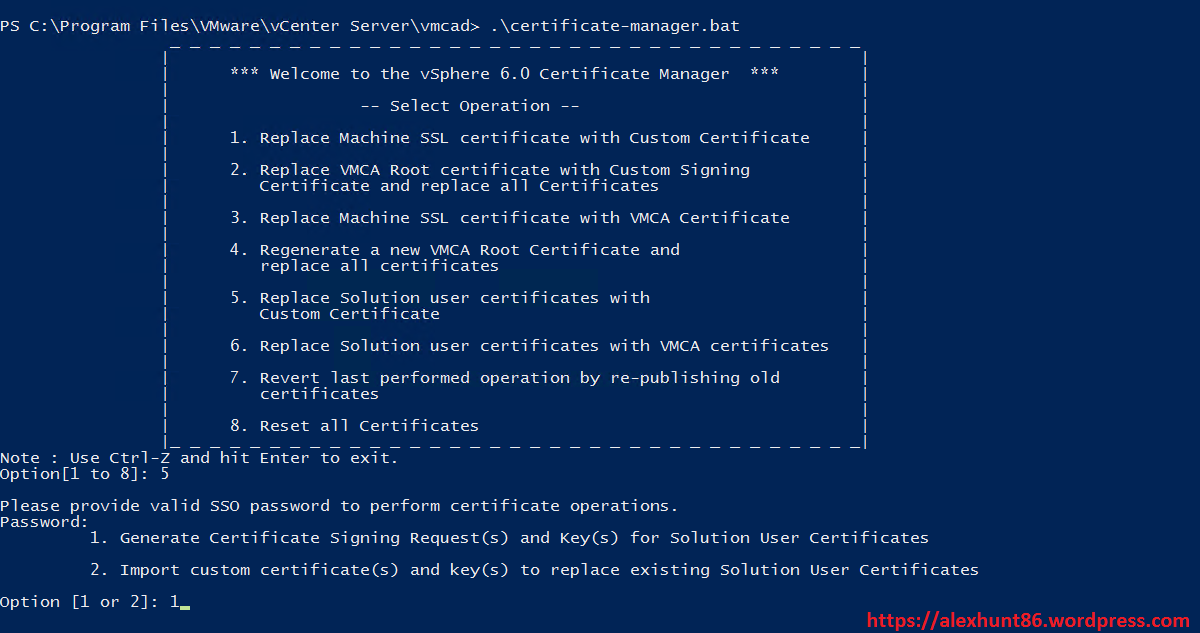
Task: Select Replace Machine SSL with Custom Certificate
Action: [x=534, y=138]
